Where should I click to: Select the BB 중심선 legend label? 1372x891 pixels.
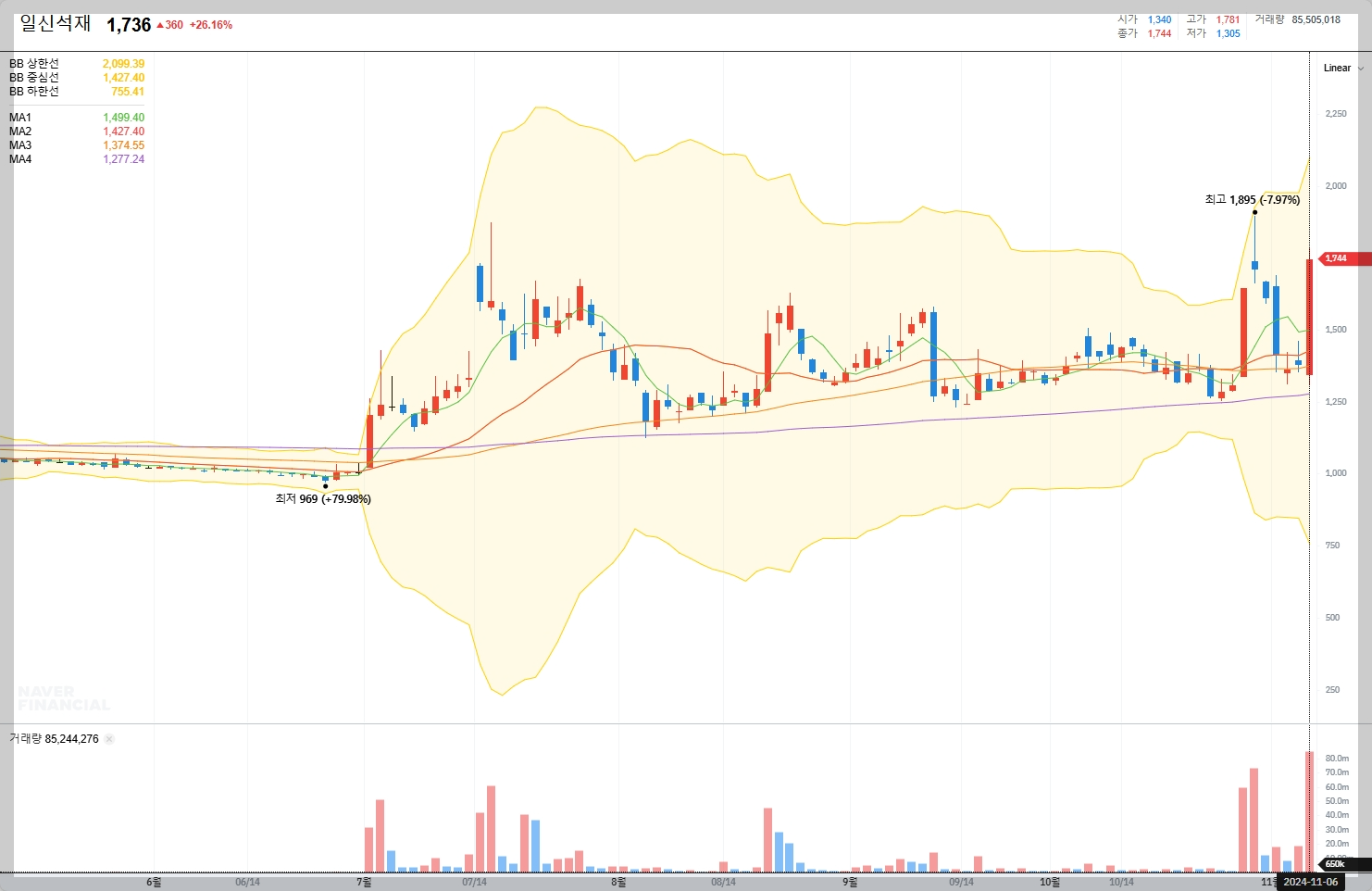[34, 78]
